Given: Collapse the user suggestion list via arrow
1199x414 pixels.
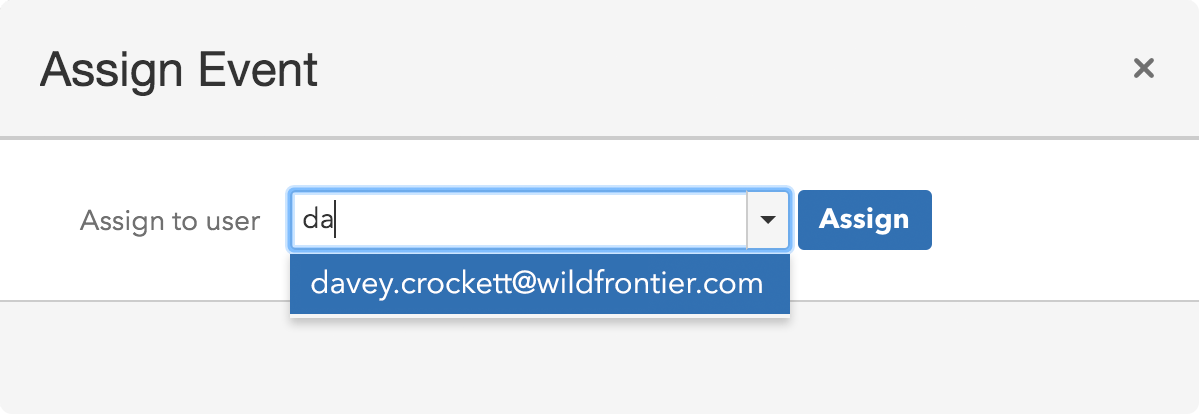Looking at the screenshot, I should (x=768, y=219).
